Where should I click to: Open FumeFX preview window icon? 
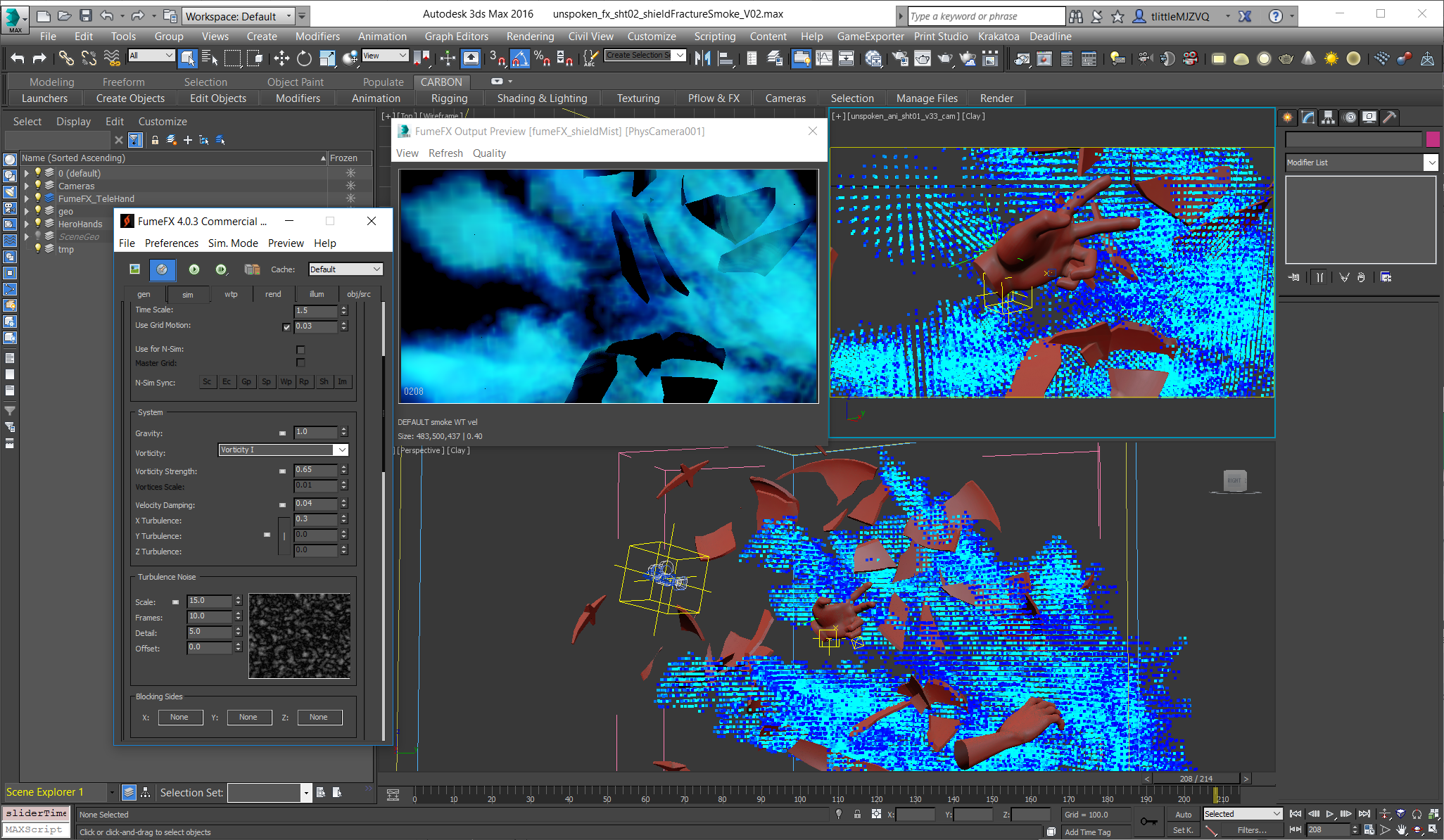(x=134, y=269)
